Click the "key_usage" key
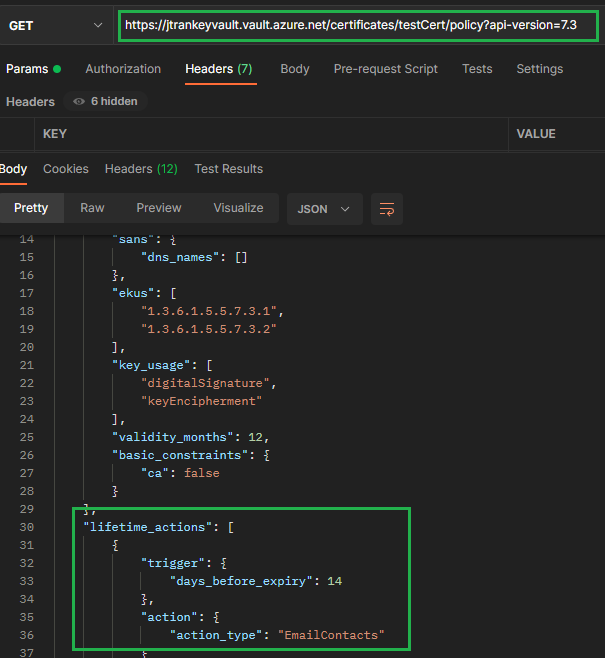Image resolution: width=605 pixels, height=658 pixels. click(151, 365)
